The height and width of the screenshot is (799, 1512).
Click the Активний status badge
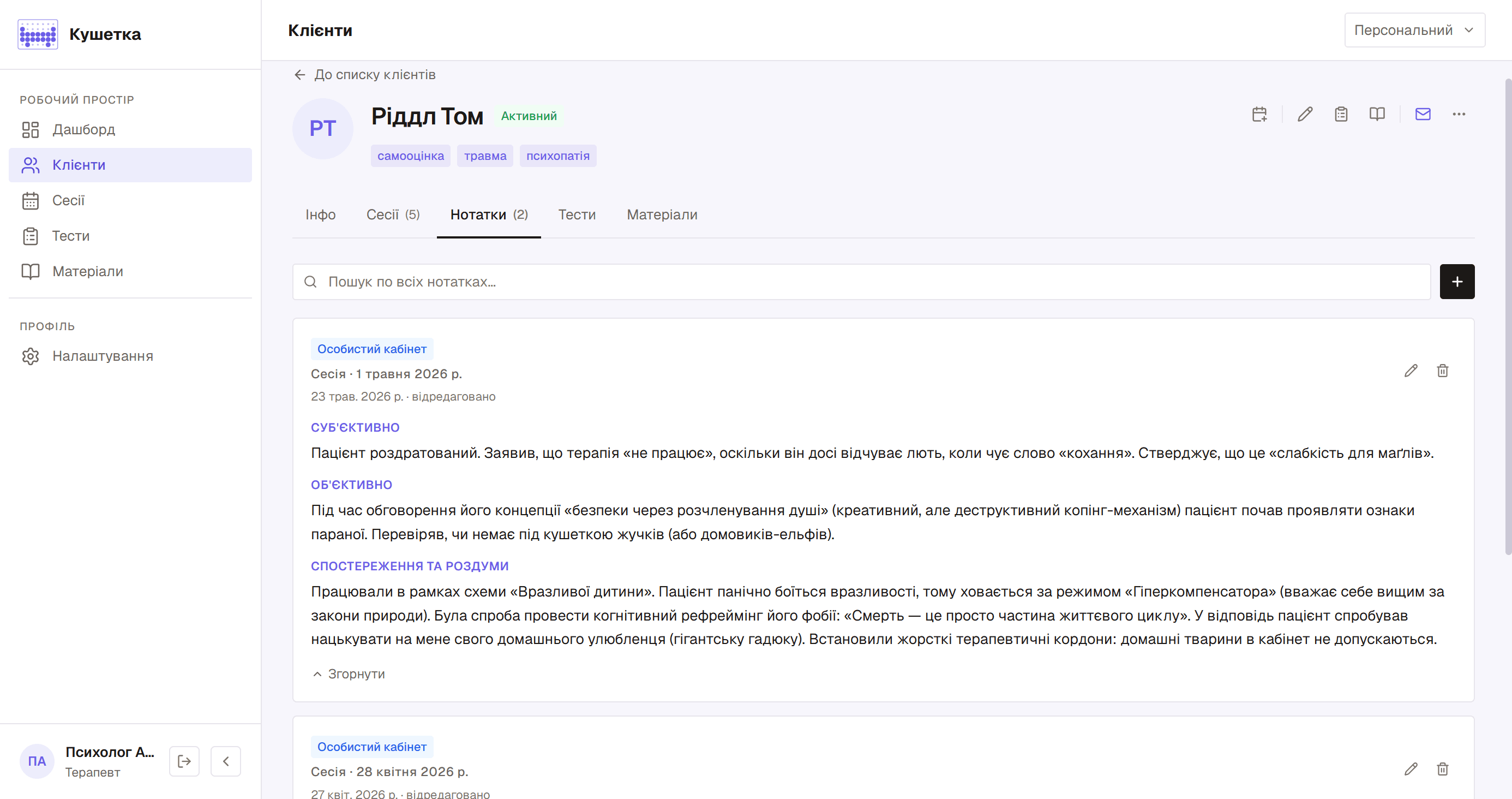[529, 116]
